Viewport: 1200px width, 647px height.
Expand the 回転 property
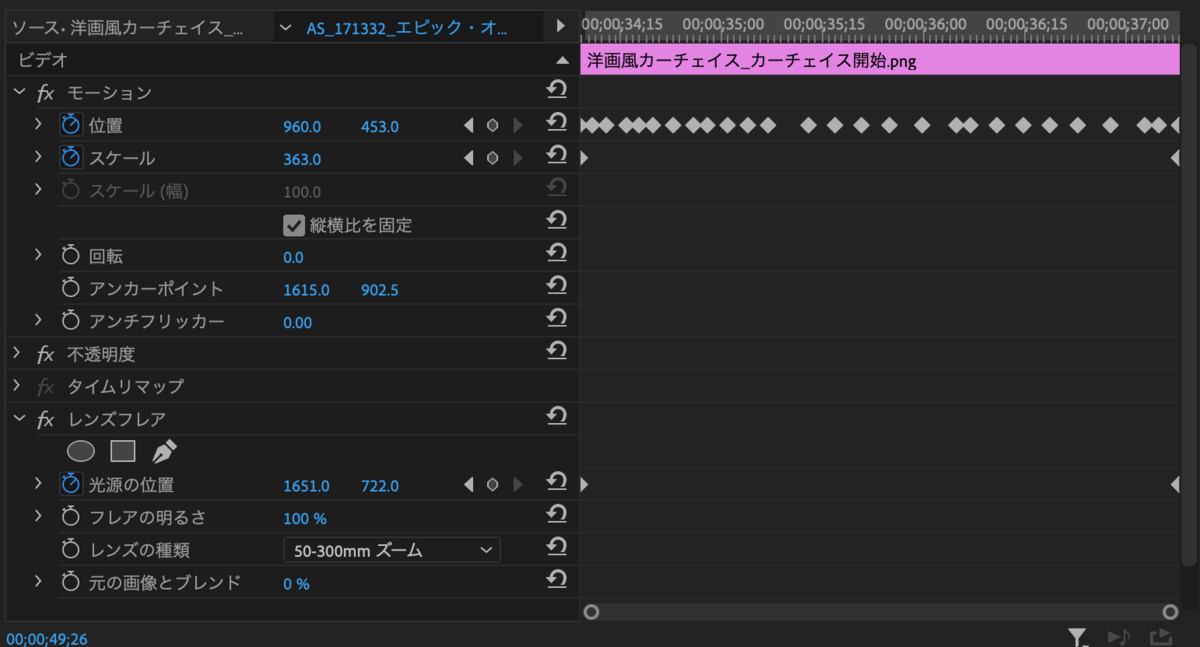click(x=38, y=255)
